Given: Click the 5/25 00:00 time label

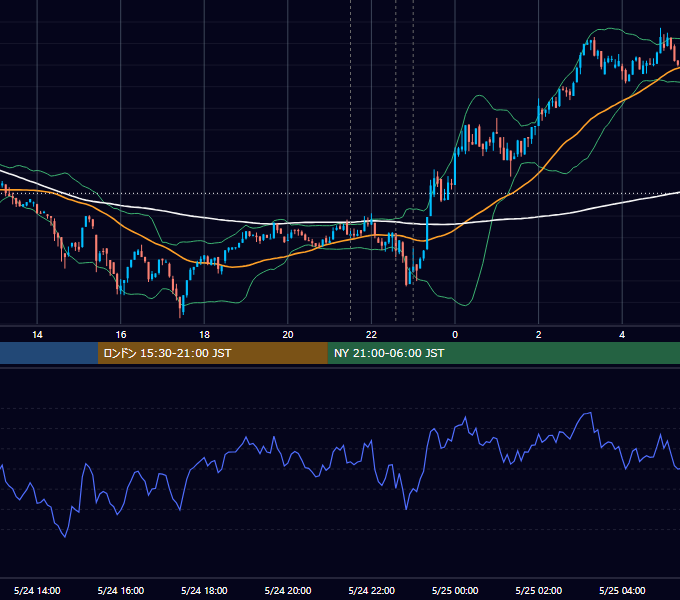Looking at the screenshot, I should pyautogui.click(x=455, y=590).
